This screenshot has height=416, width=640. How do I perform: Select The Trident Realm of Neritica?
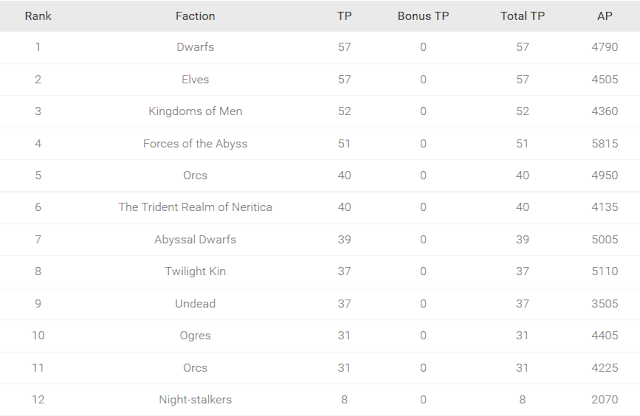pyautogui.click(x=195, y=207)
